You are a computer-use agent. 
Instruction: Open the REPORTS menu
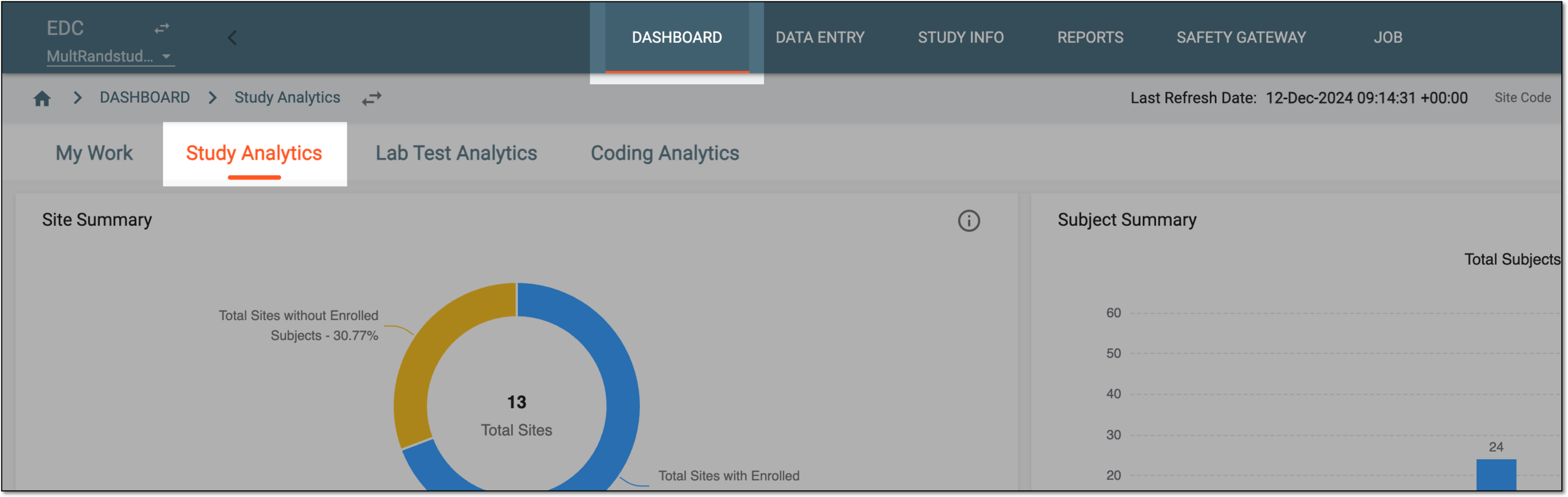(1090, 38)
